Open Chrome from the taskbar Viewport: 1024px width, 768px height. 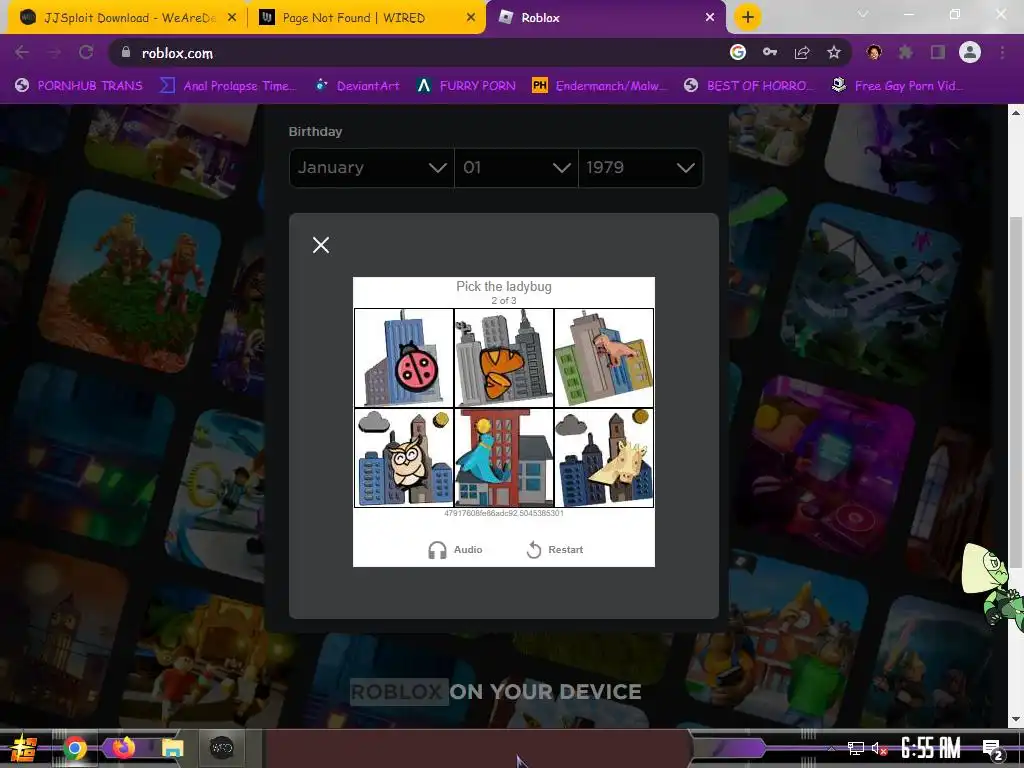(x=74, y=748)
